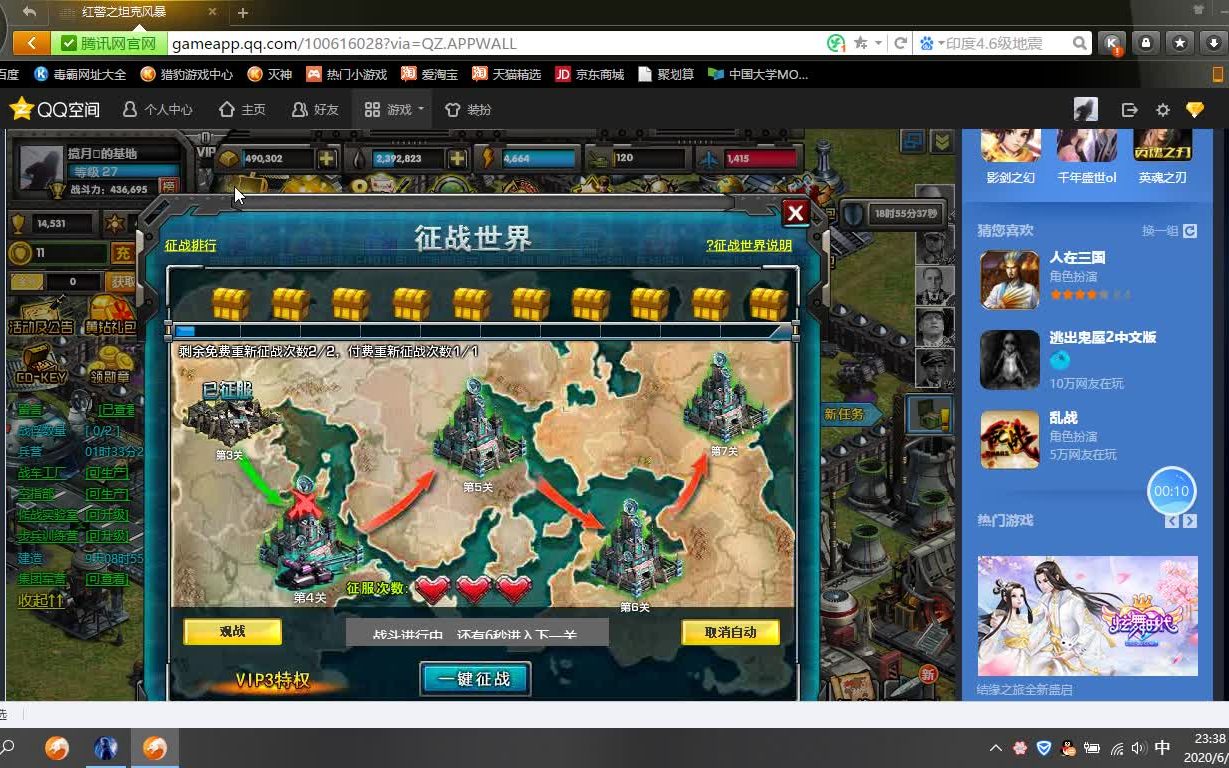Click the shield protection timer 18时55分37秒
Image resolution: width=1229 pixels, height=768 pixels.
893,214
